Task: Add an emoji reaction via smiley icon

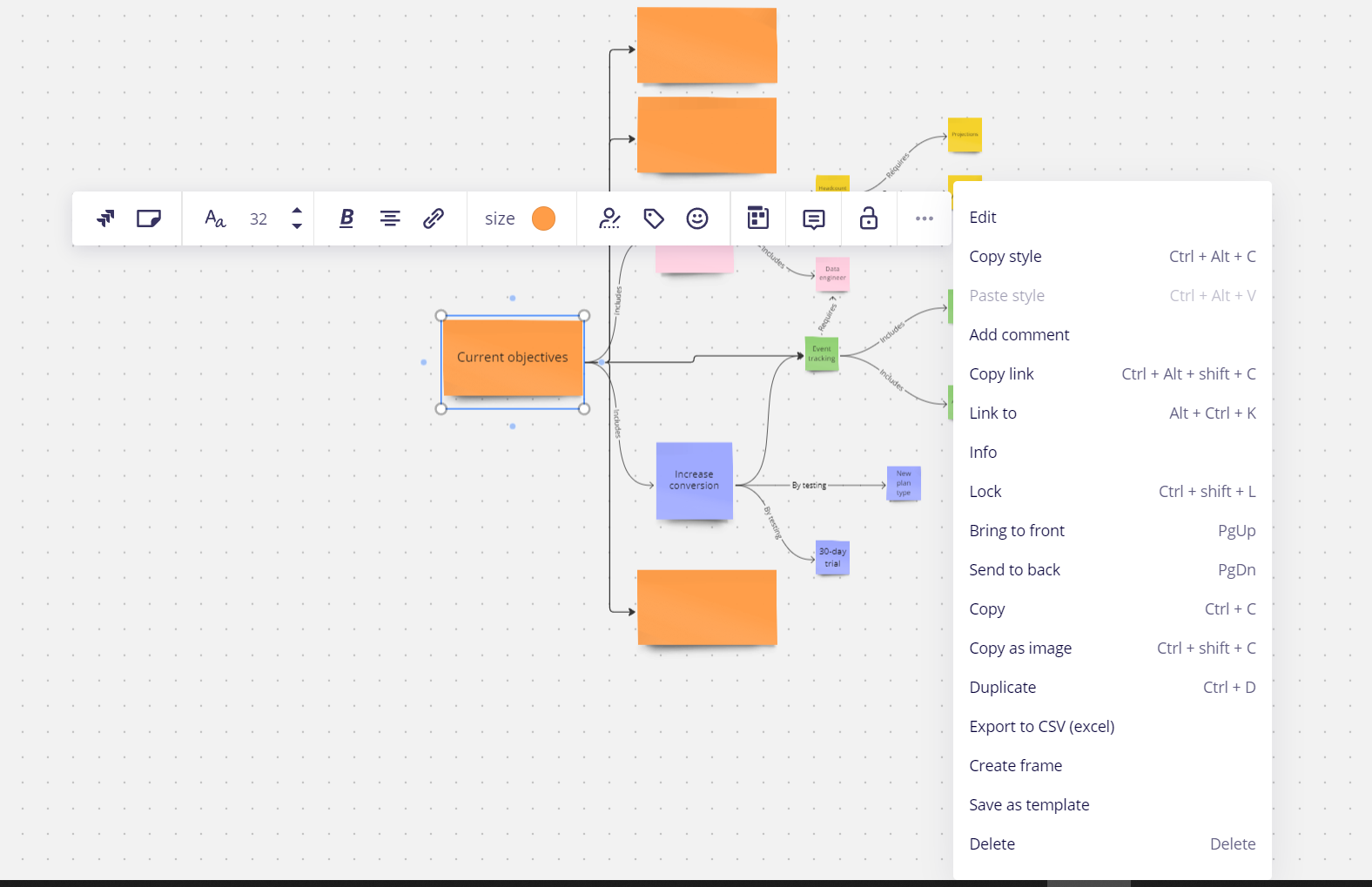Action: point(697,218)
